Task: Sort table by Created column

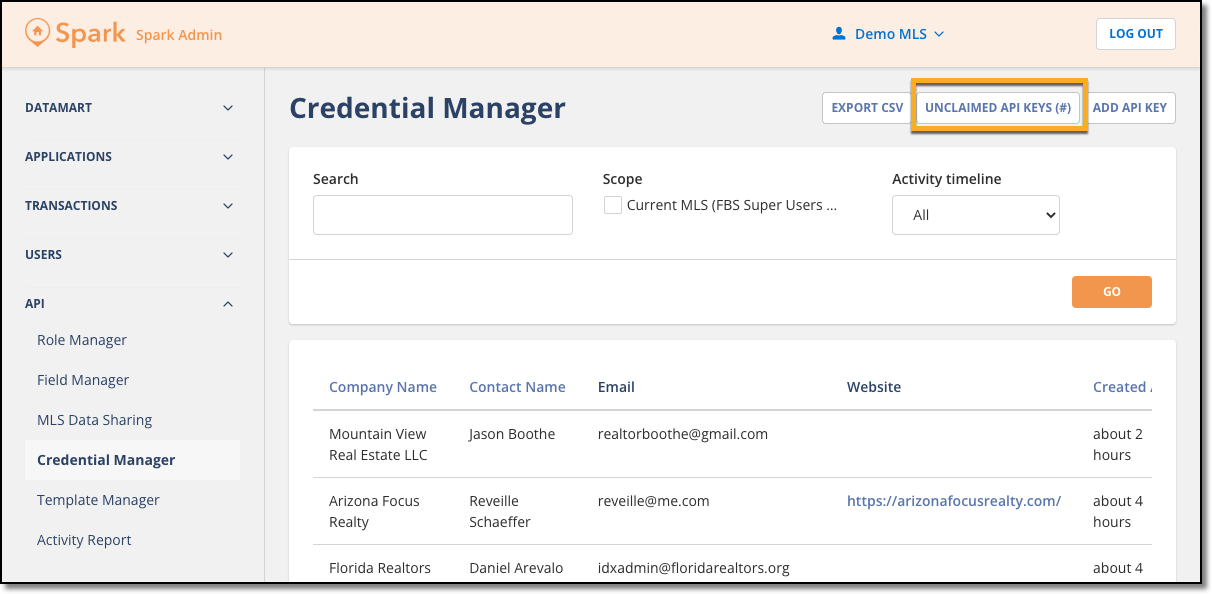Action: (1122, 387)
